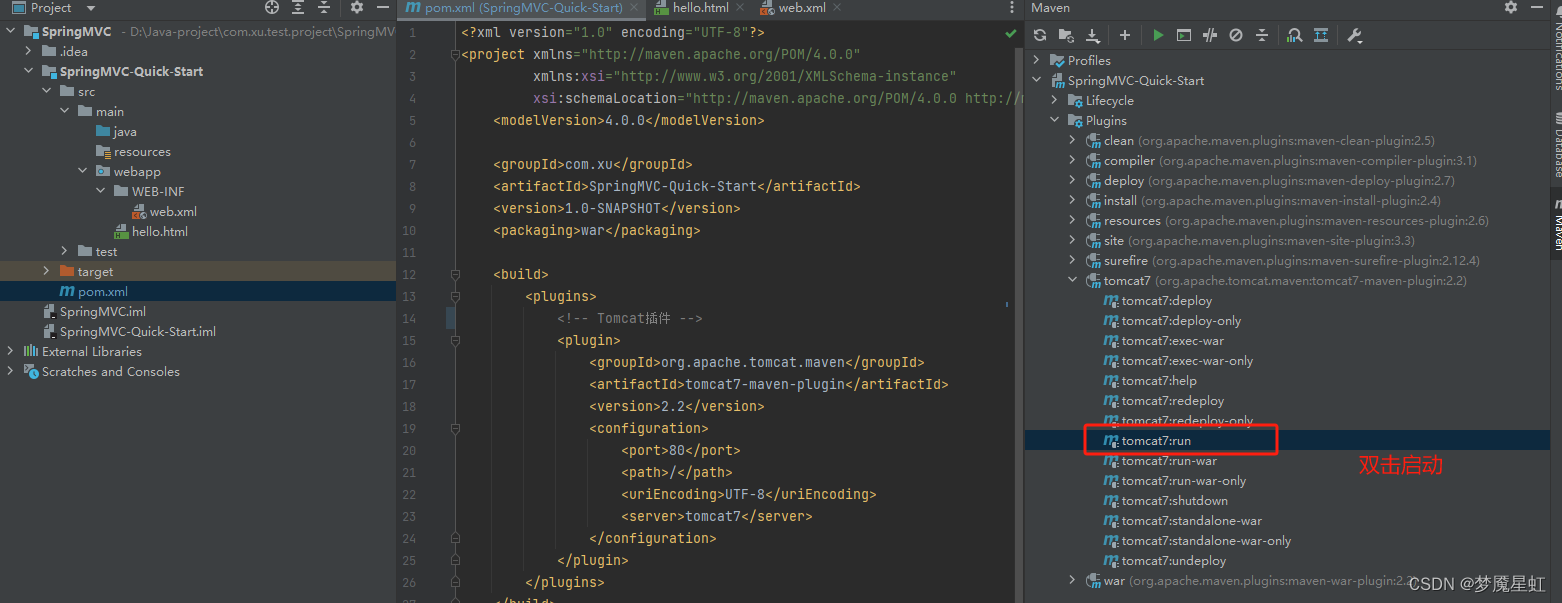Fold the configuration tag in editor gutter
Image resolution: width=1562 pixels, height=603 pixels.
point(454,428)
